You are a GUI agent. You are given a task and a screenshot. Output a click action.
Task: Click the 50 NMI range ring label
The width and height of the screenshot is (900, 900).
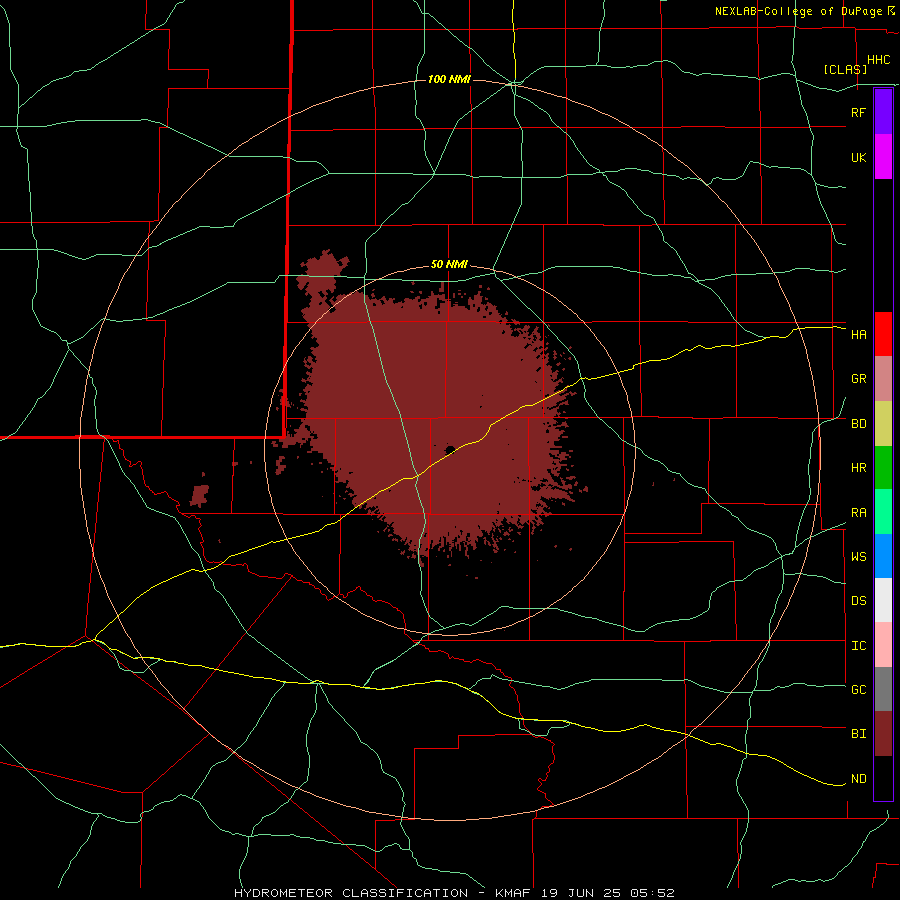(449, 265)
